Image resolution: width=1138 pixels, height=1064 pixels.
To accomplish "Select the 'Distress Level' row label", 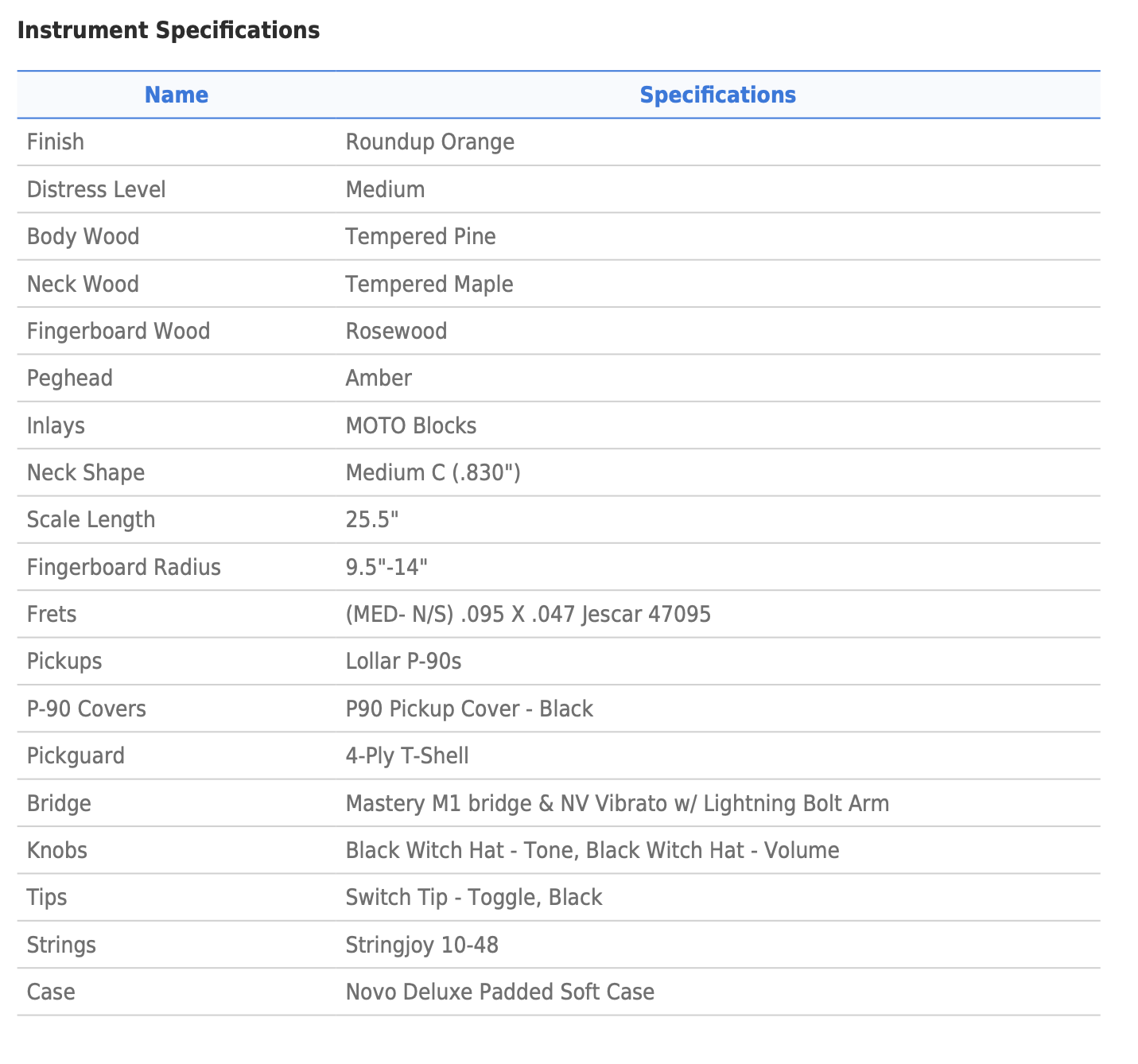I will [x=96, y=189].
